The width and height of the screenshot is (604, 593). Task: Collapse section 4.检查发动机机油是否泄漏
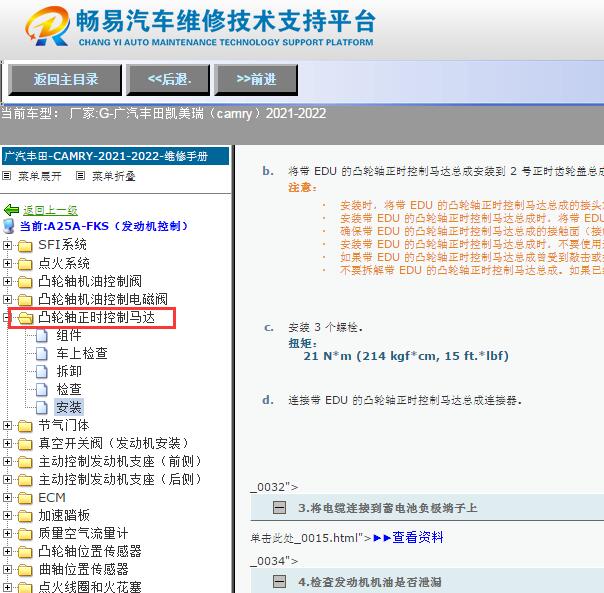tap(279, 581)
